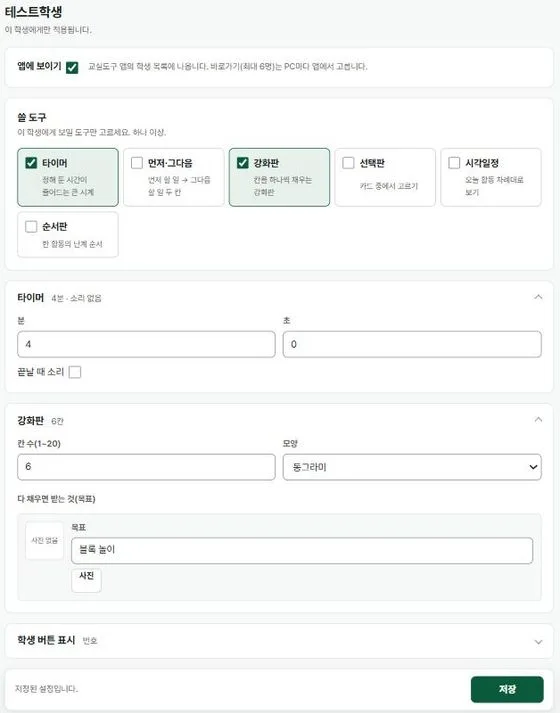
Task: Click the 분 minutes input field
Action: point(146,344)
